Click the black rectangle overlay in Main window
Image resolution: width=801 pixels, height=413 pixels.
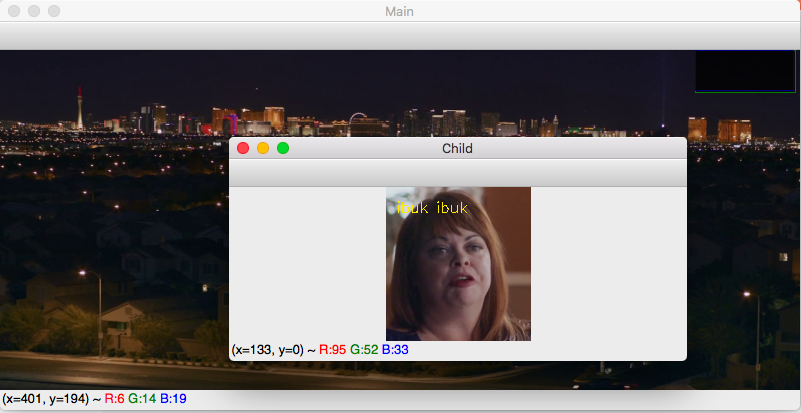(x=745, y=71)
